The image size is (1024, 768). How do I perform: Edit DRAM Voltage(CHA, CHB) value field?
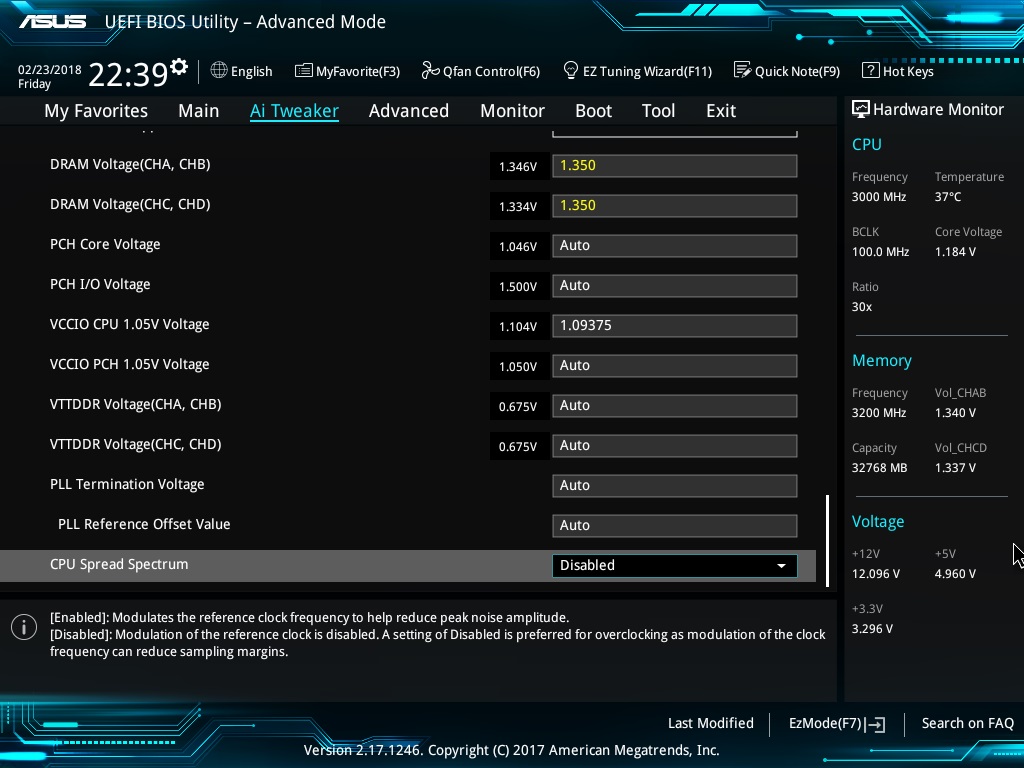point(675,166)
